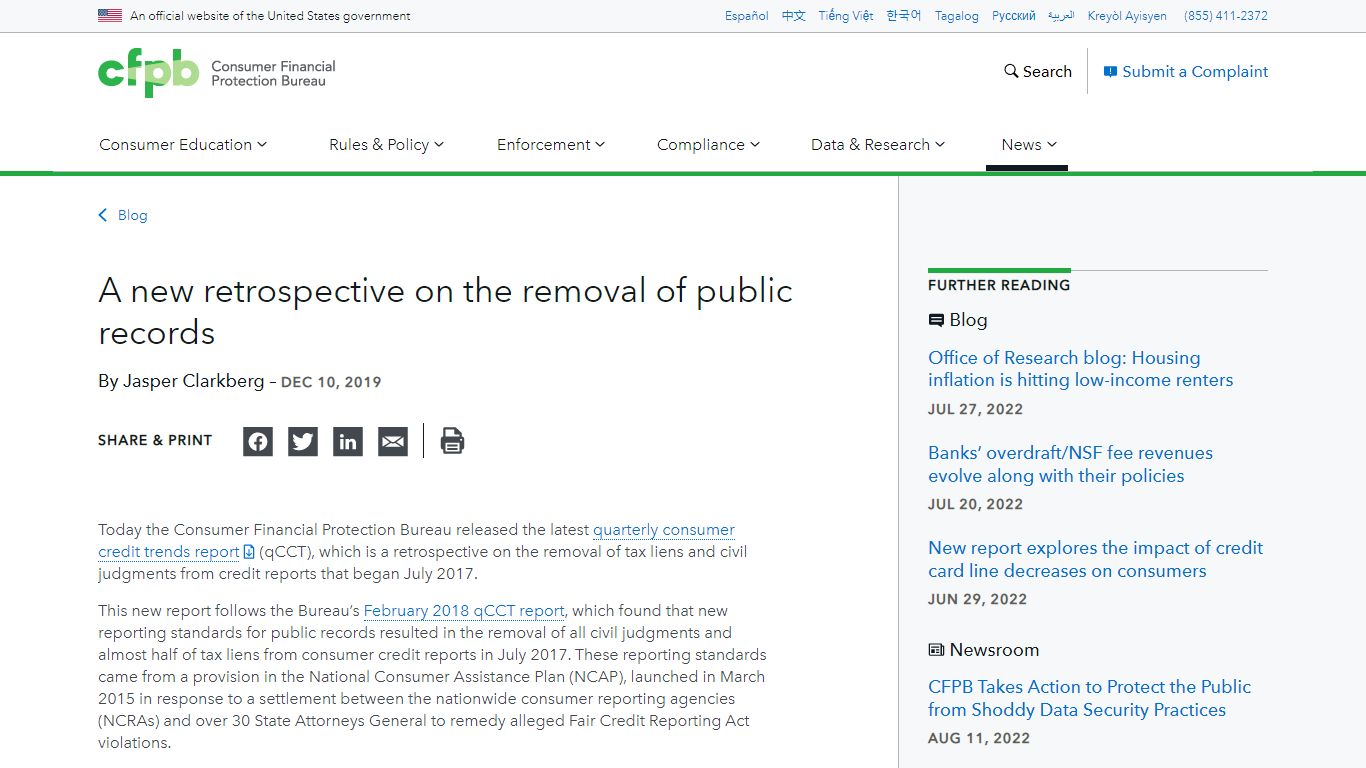Switch language to 中文
Screen dimensions: 1366x768
794,16
